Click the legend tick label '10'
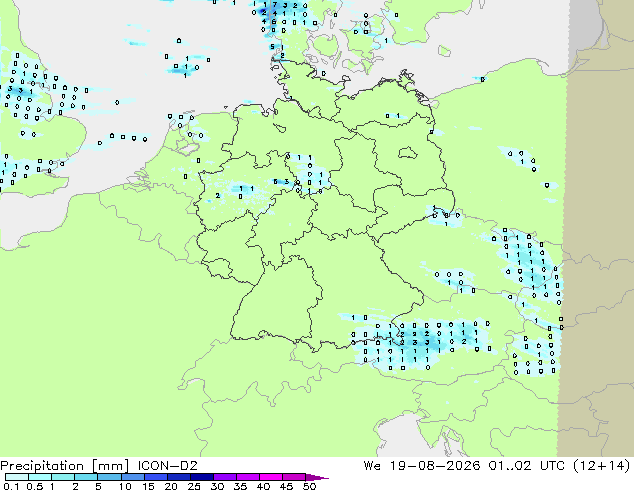The image size is (634, 490). (x=125, y=486)
